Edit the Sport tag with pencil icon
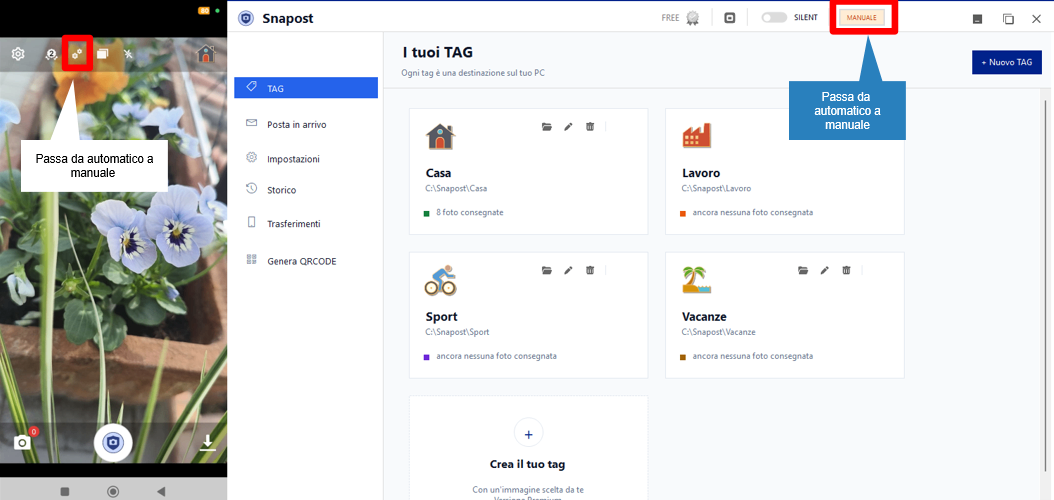Screen dimensions: 1054x500 click(x=568, y=270)
